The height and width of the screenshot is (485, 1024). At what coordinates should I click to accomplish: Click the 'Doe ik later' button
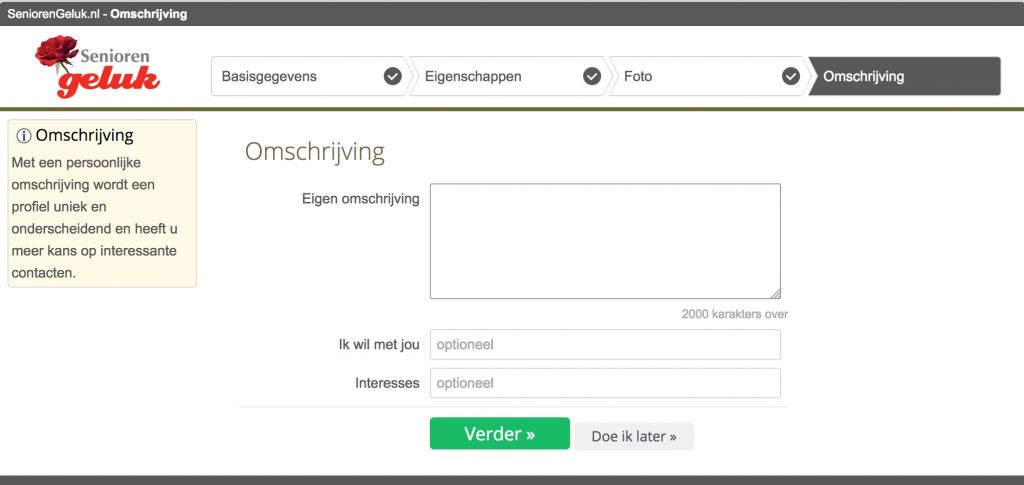click(633, 436)
